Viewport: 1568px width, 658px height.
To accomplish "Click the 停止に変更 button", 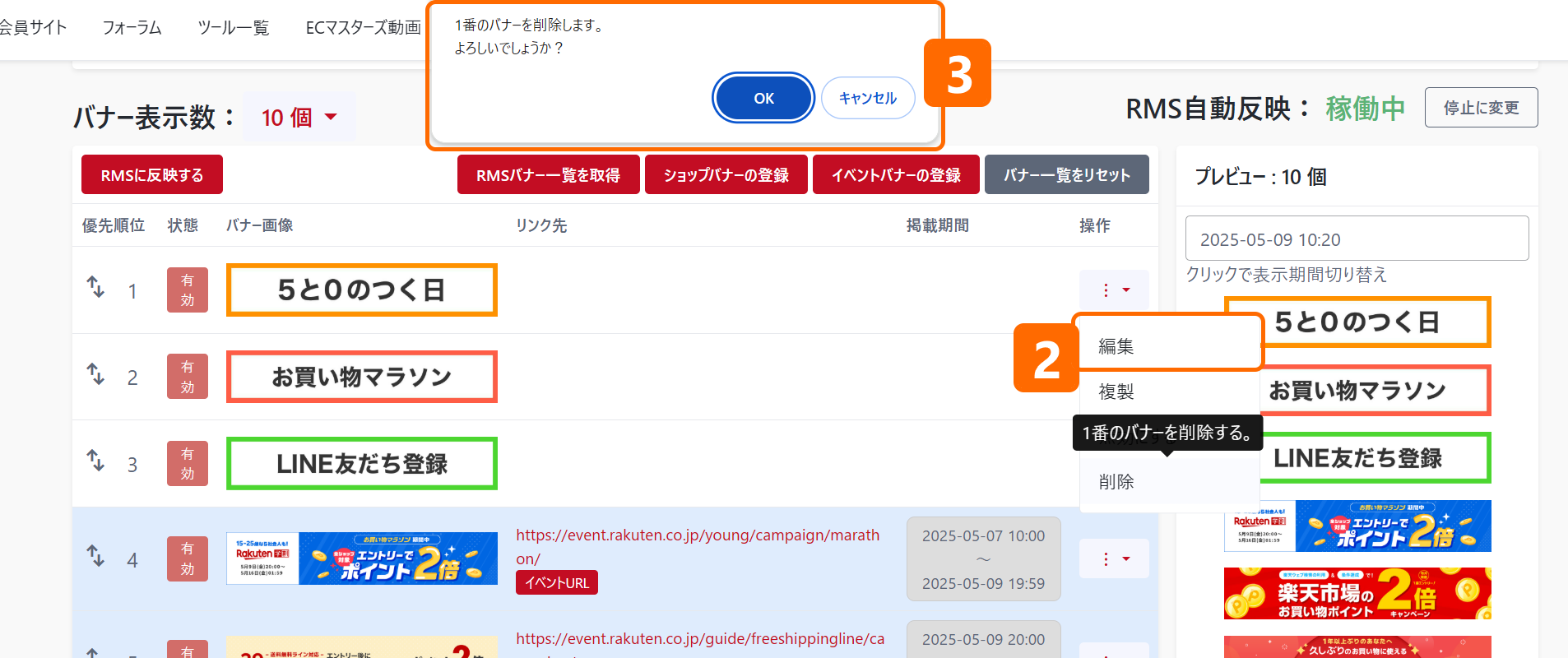I will [1481, 108].
